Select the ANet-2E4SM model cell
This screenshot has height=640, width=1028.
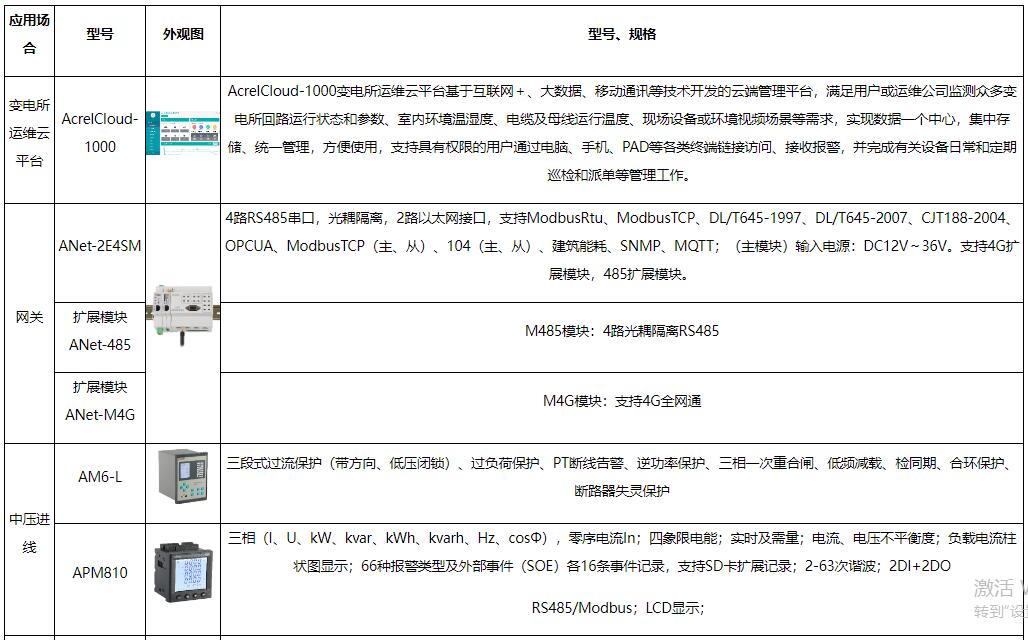tap(100, 245)
